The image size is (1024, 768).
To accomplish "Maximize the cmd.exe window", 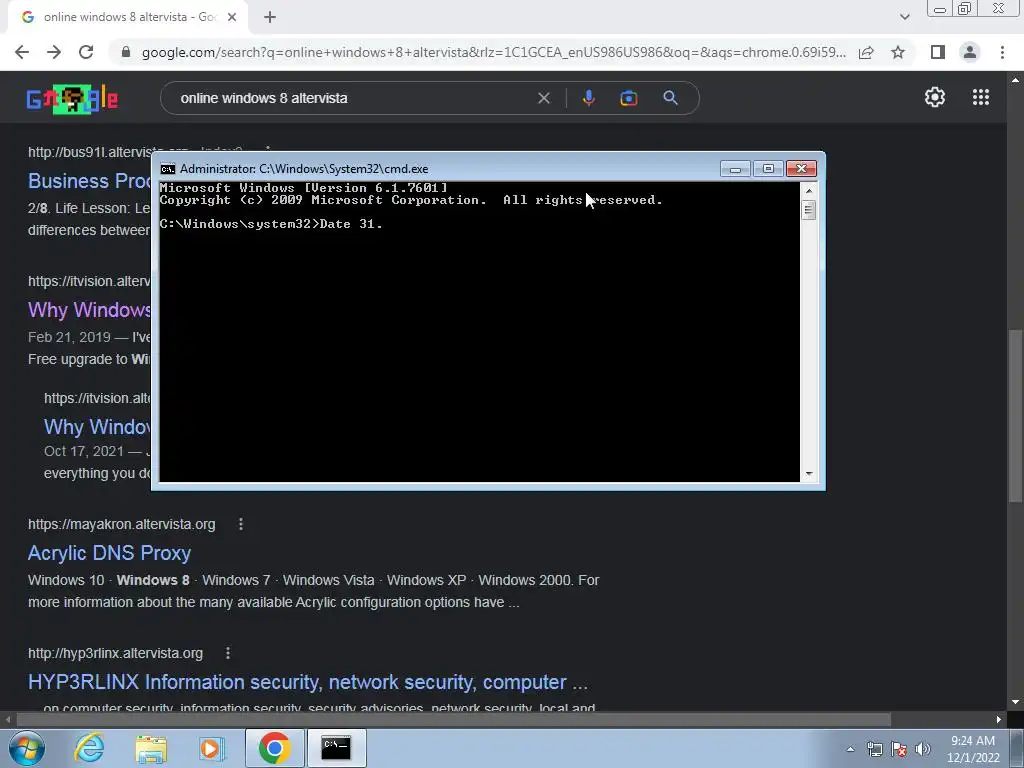I will tap(768, 169).
